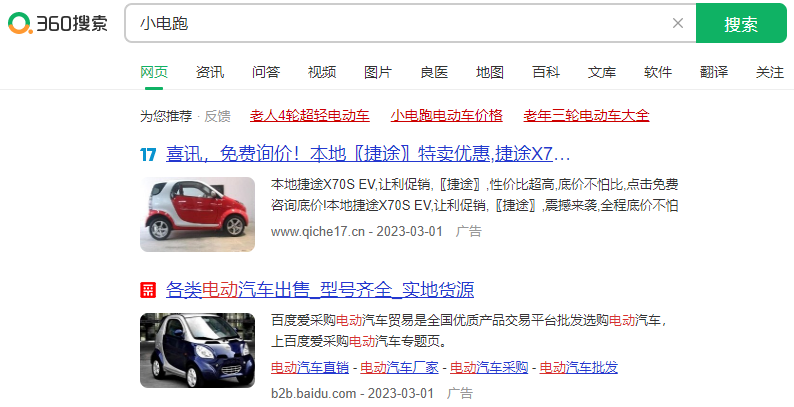The height and width of the screenshot is (407, 794).
Task: Click the blue car thumbnail
Action: coord(197,350)
